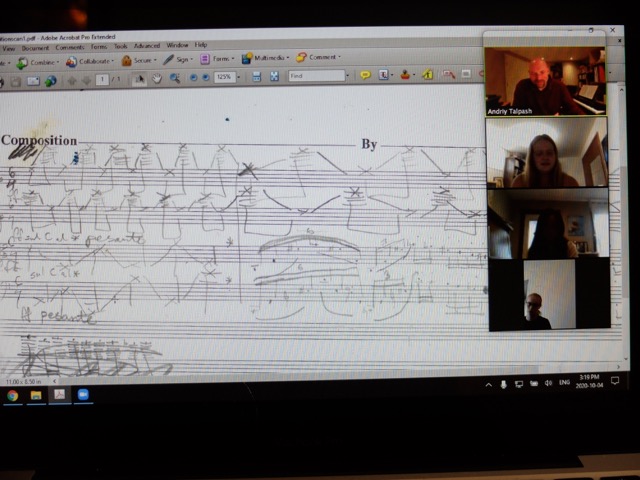Open the View menu
640x480 pixels.
tap(9, 49)
